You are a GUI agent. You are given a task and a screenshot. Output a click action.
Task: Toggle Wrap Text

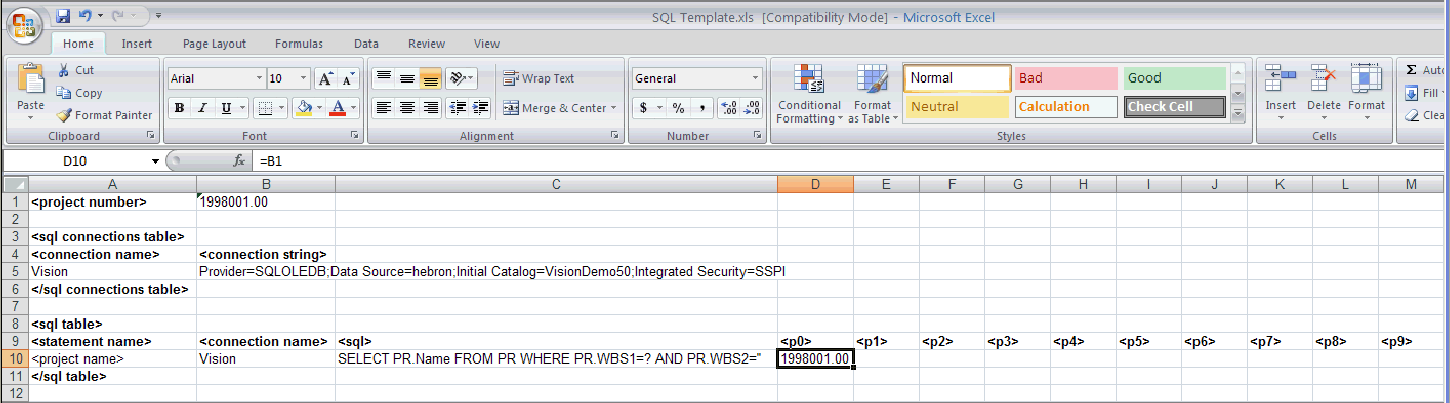[539, 79]
